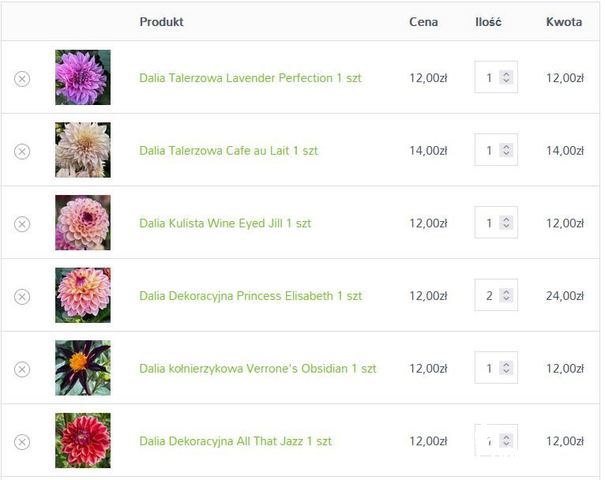Remove Verrone's Obsidian dahlia from cart

[x=22, y=369]
